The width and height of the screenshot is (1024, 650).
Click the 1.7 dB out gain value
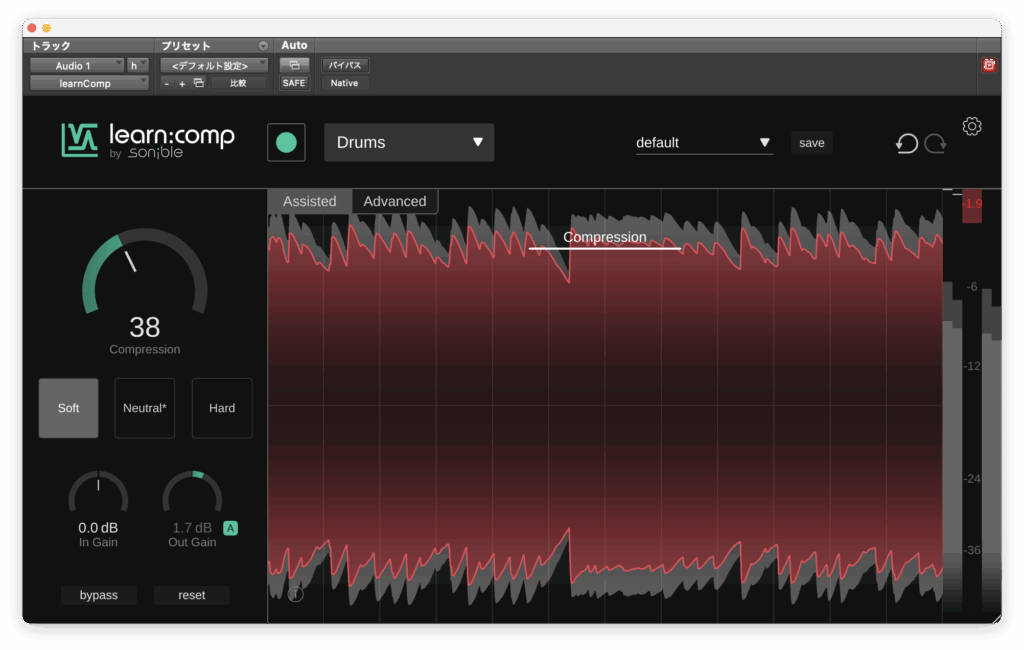(x=192, y=528)
